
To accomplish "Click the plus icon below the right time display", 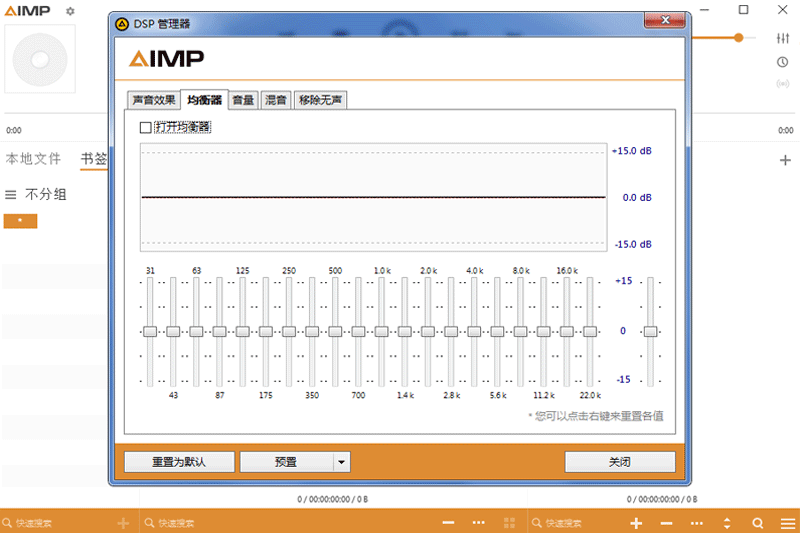I will pos(785,160).
